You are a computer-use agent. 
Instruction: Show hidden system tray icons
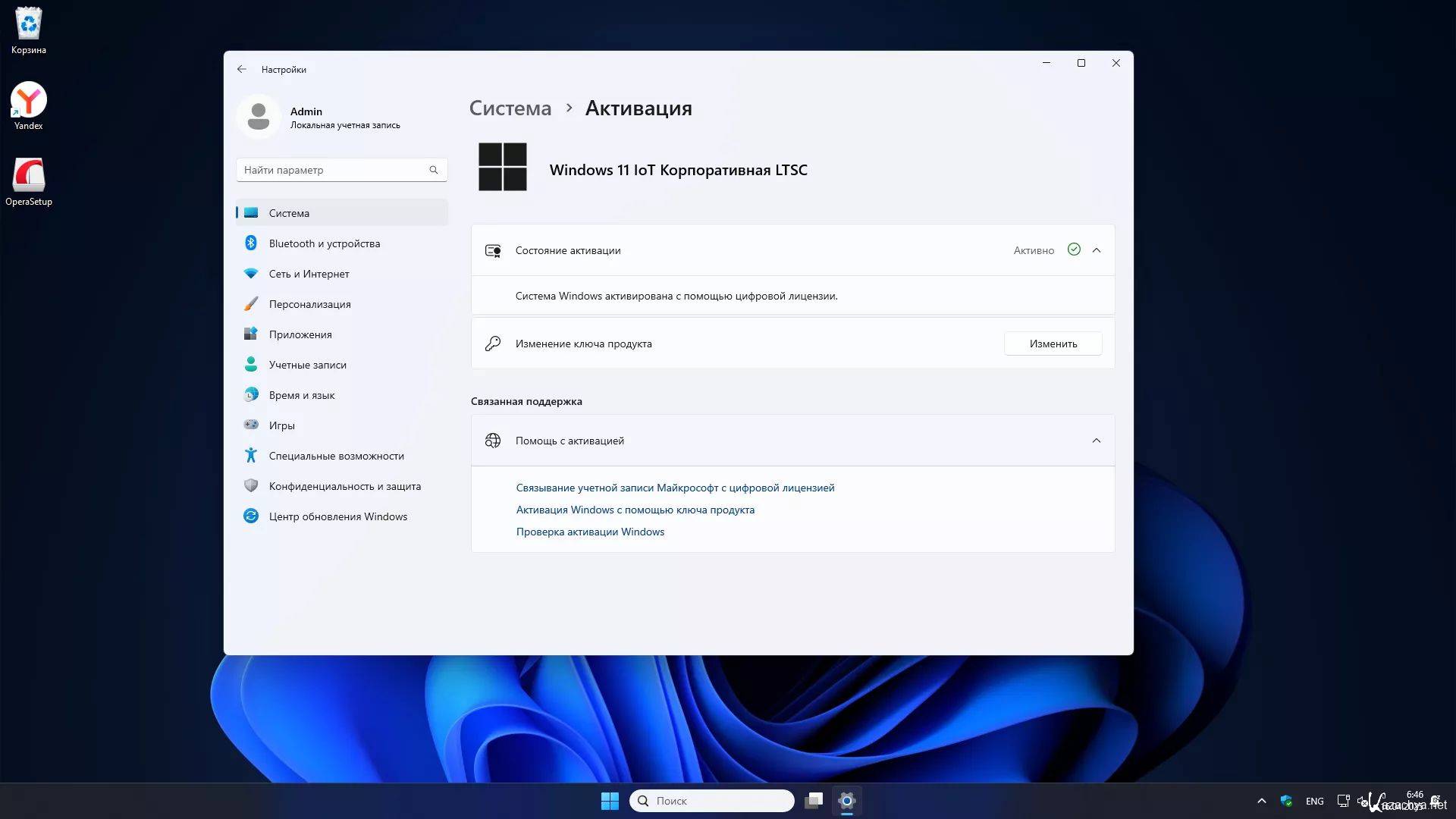click(1262, 801)
